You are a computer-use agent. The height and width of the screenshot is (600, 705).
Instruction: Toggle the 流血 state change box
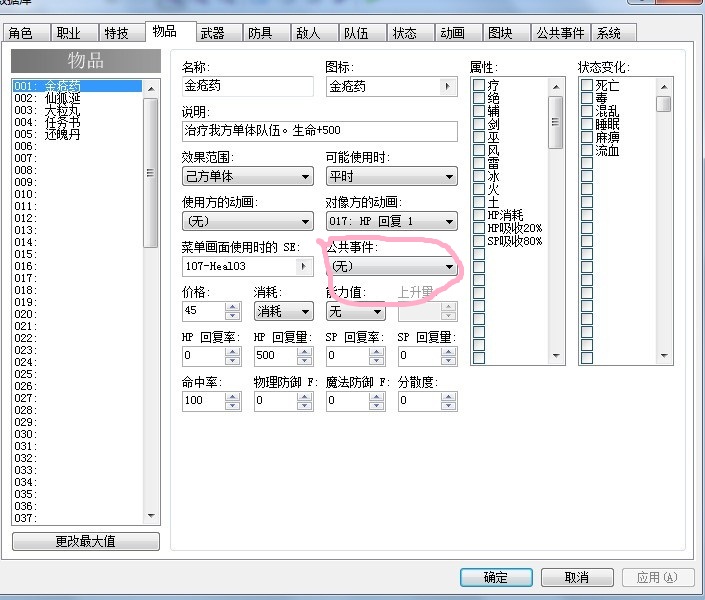coord(587,150)
